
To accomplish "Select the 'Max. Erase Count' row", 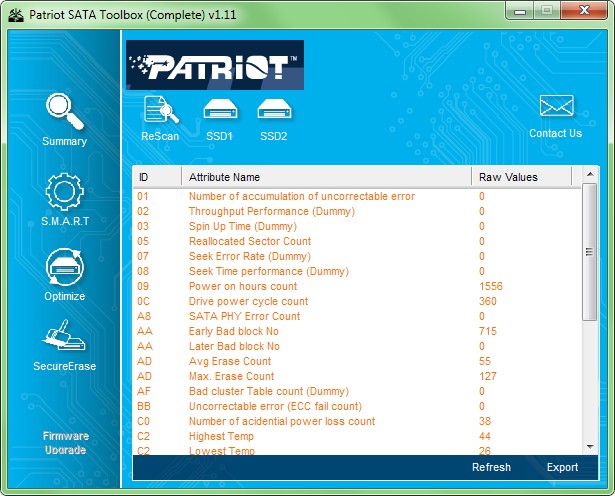I will pyautogui.click(x=357, y=376).
